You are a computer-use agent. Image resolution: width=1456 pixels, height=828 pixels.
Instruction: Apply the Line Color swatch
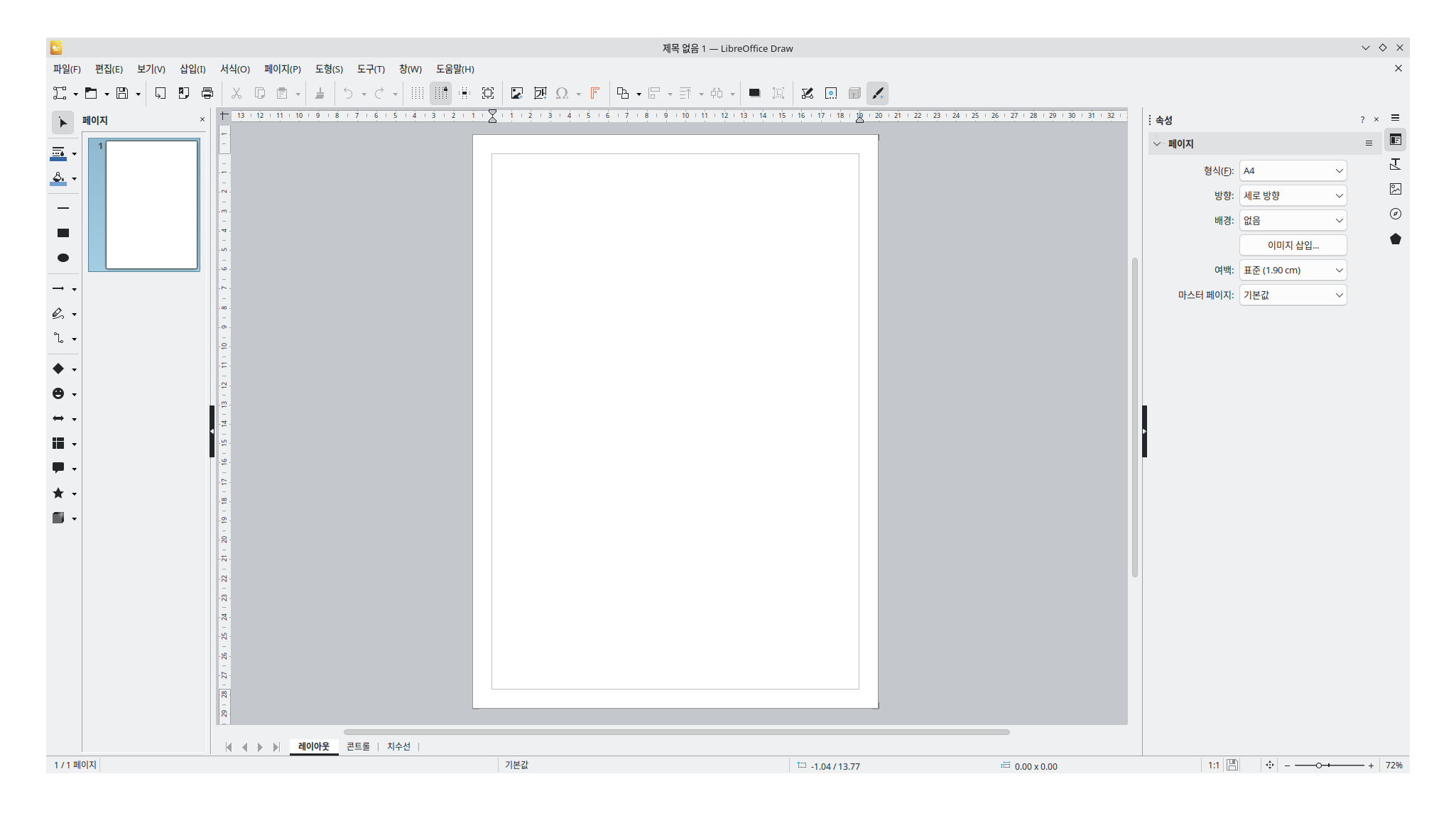point(58,154)
